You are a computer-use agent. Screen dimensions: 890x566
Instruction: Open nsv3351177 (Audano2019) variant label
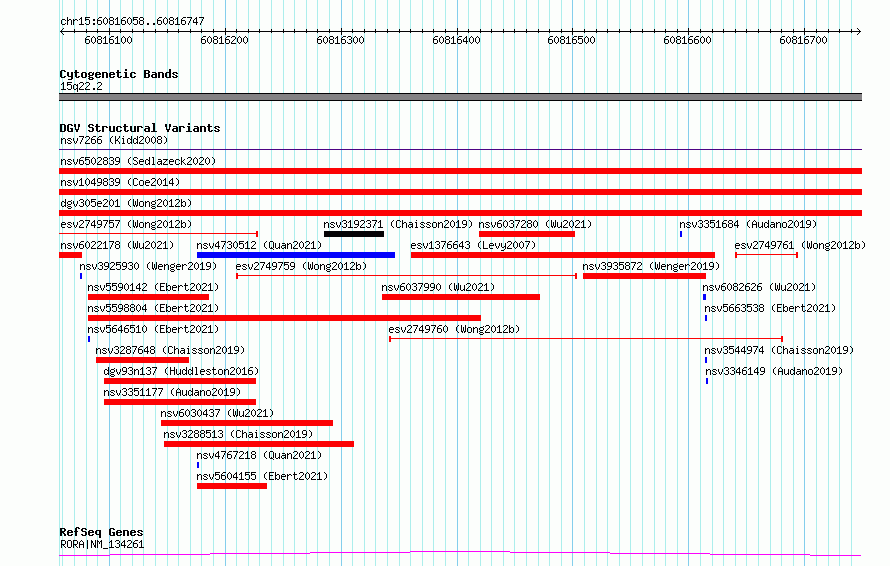tap(172, 392)
